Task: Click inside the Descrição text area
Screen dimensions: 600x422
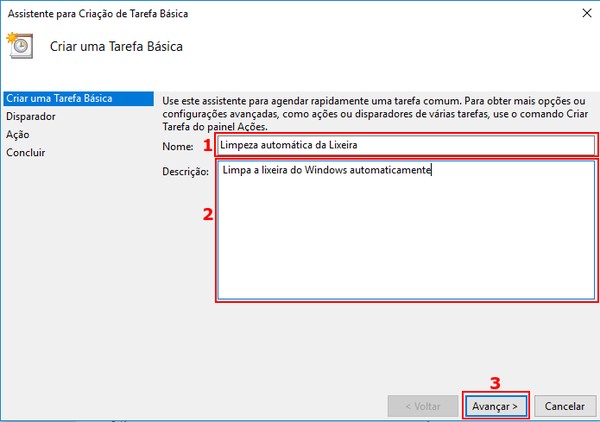Action: (406, 230)
